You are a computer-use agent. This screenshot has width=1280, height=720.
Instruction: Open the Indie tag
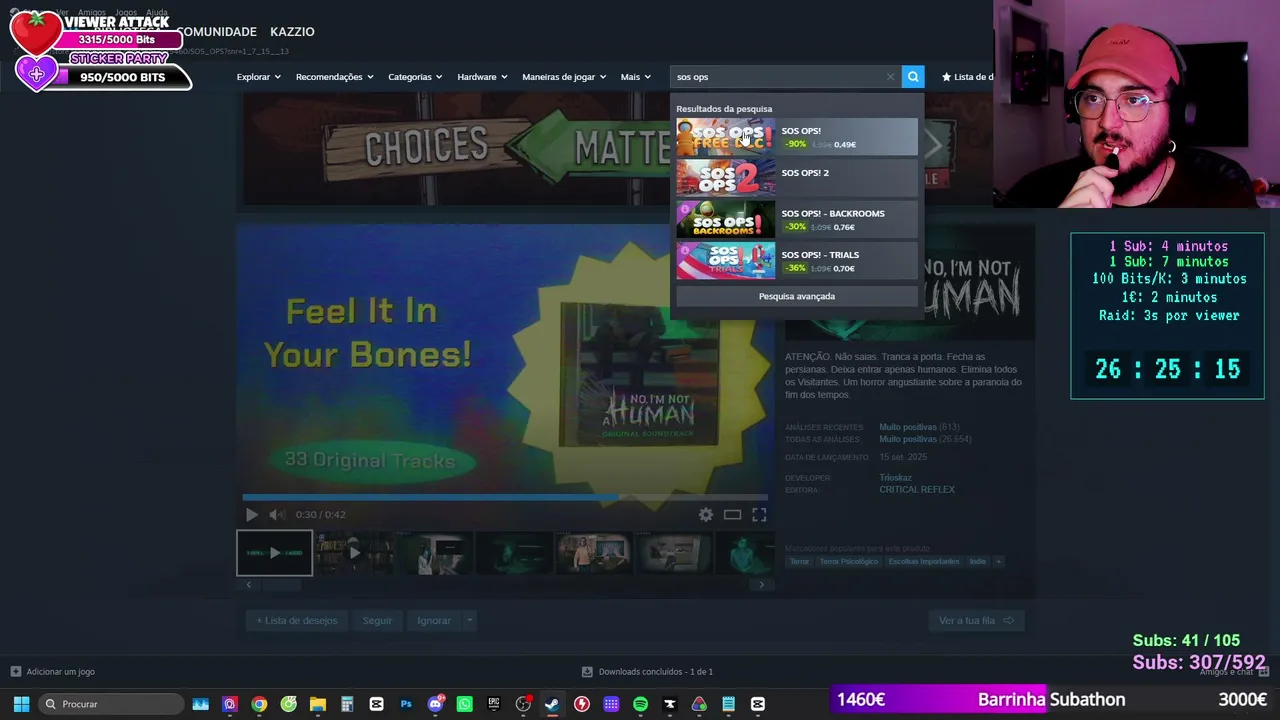(x=977, y=562)
